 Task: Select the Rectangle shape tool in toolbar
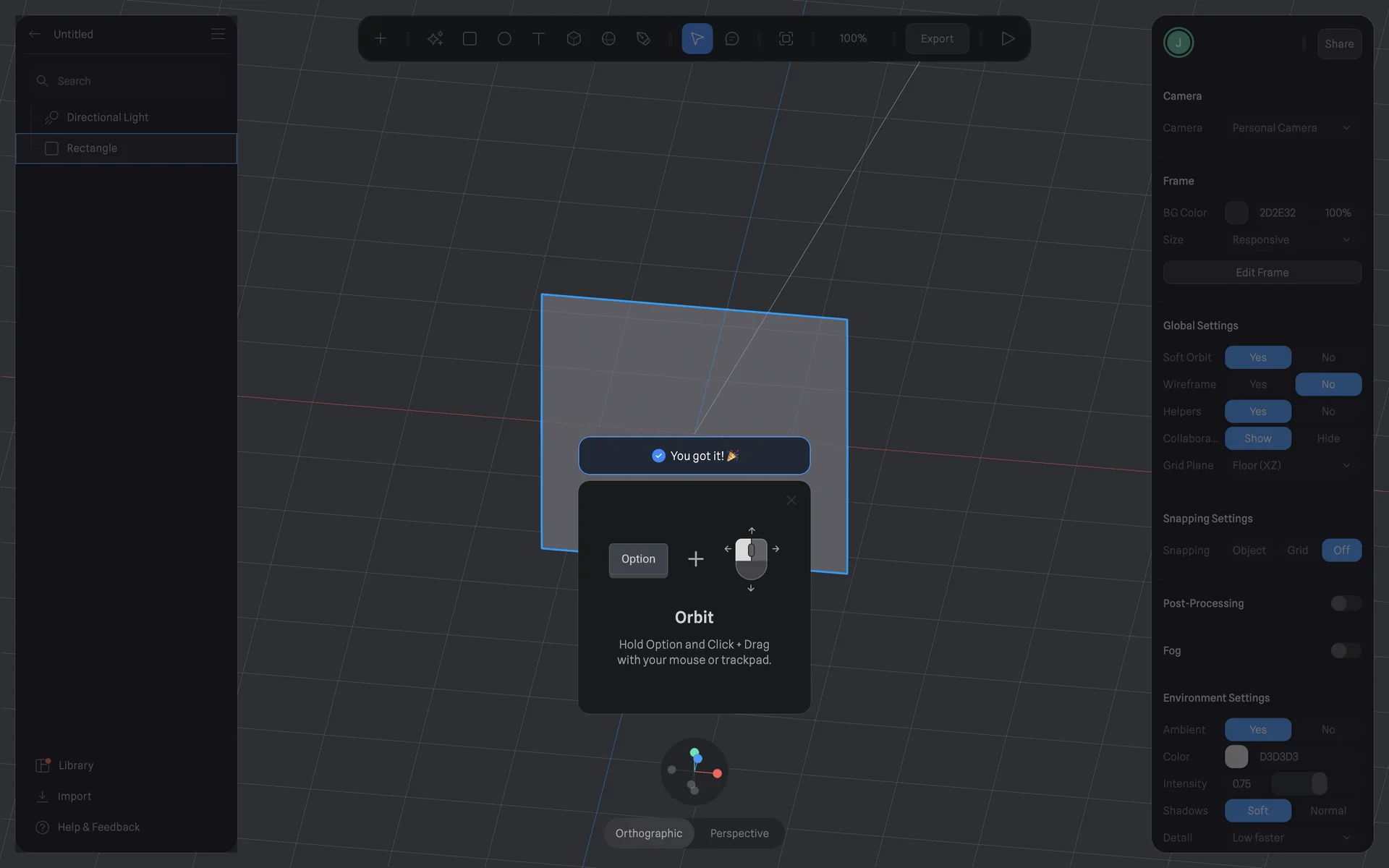[x=470, y=38]
